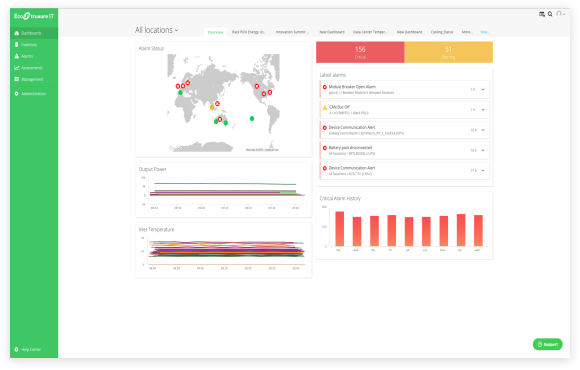Expand the Battery pack disconnected alarm
The image size is (580, 370).
point(483,151)
